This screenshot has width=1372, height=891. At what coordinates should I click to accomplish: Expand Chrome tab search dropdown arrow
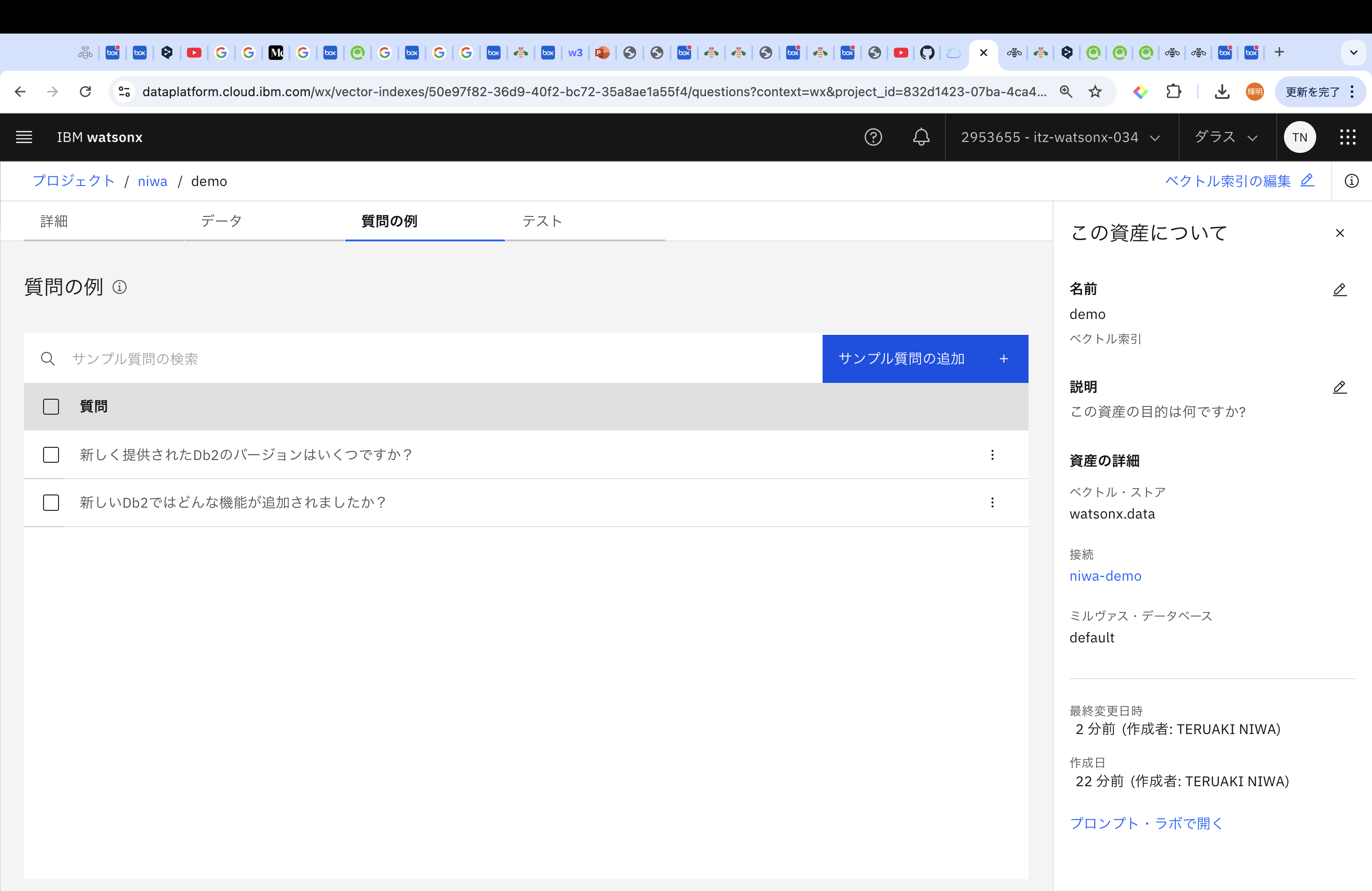[x=1353, y=53]
